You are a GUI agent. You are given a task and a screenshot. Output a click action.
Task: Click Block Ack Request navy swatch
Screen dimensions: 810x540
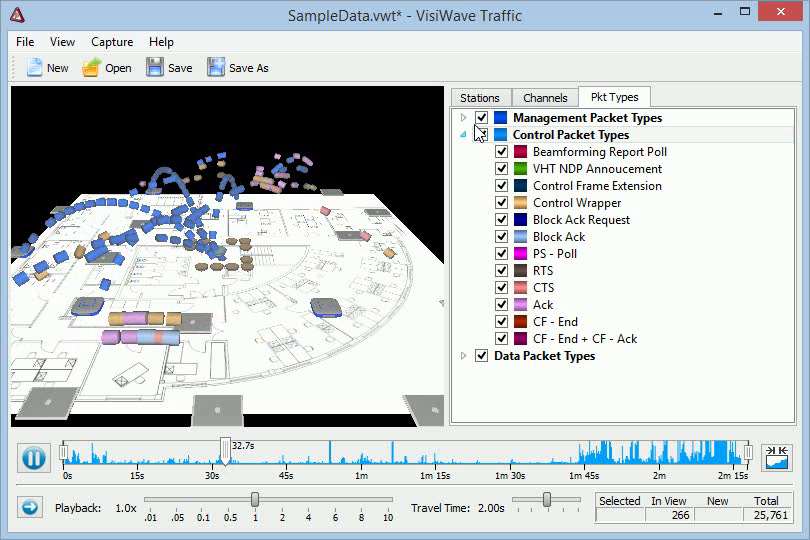521,220
